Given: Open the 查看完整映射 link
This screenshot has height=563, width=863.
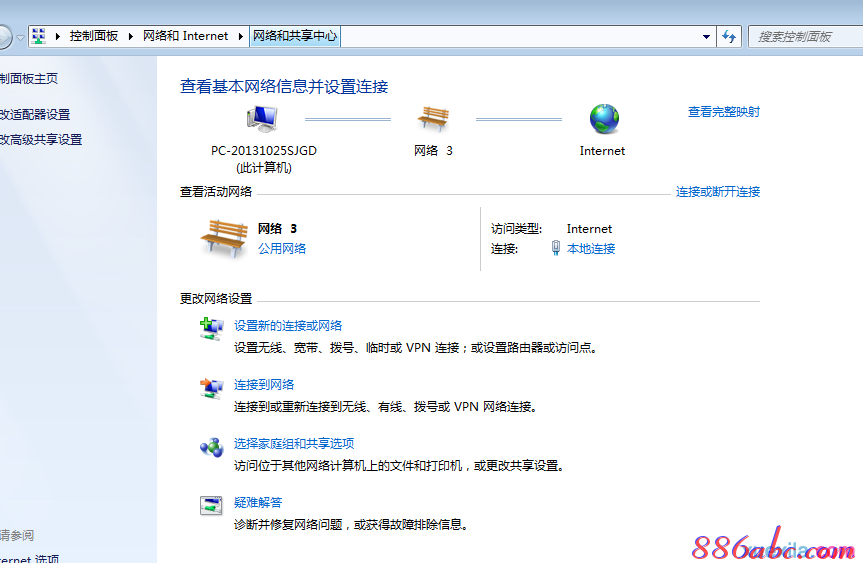Looking at the screenshot, I should [723, 112].
